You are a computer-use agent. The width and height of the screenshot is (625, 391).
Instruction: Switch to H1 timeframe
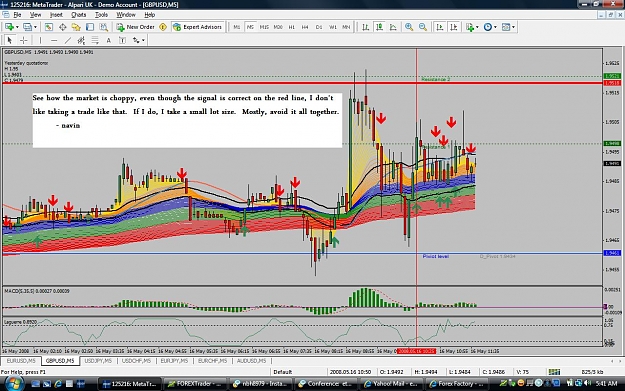pos(292,27)
